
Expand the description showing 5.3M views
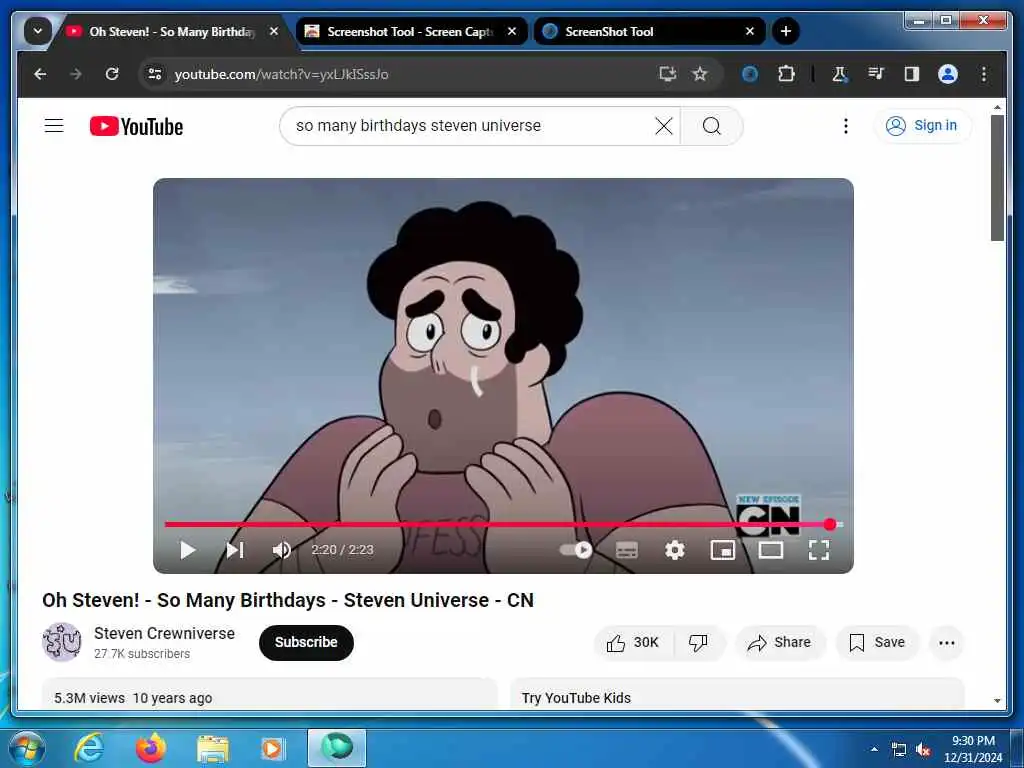coord(270,694)
